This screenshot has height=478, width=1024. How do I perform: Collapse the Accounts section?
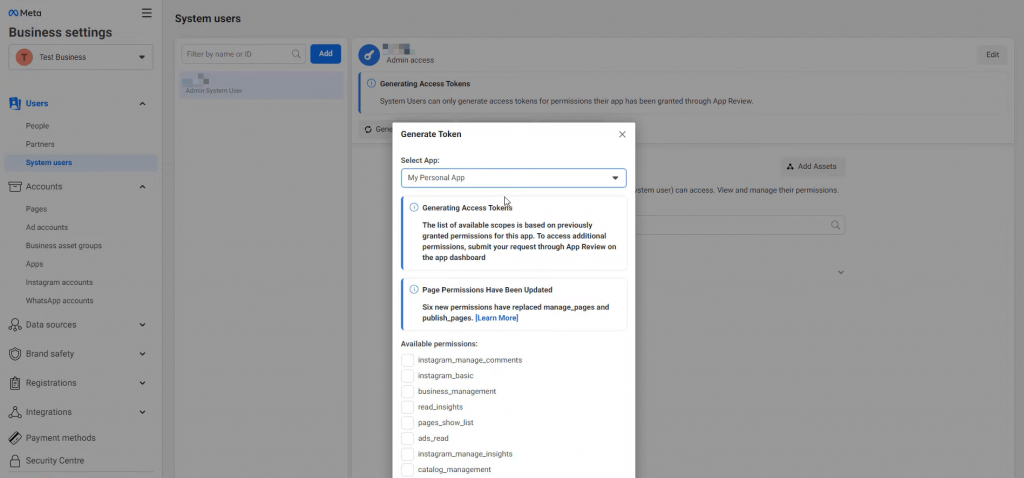click(142, 187)
